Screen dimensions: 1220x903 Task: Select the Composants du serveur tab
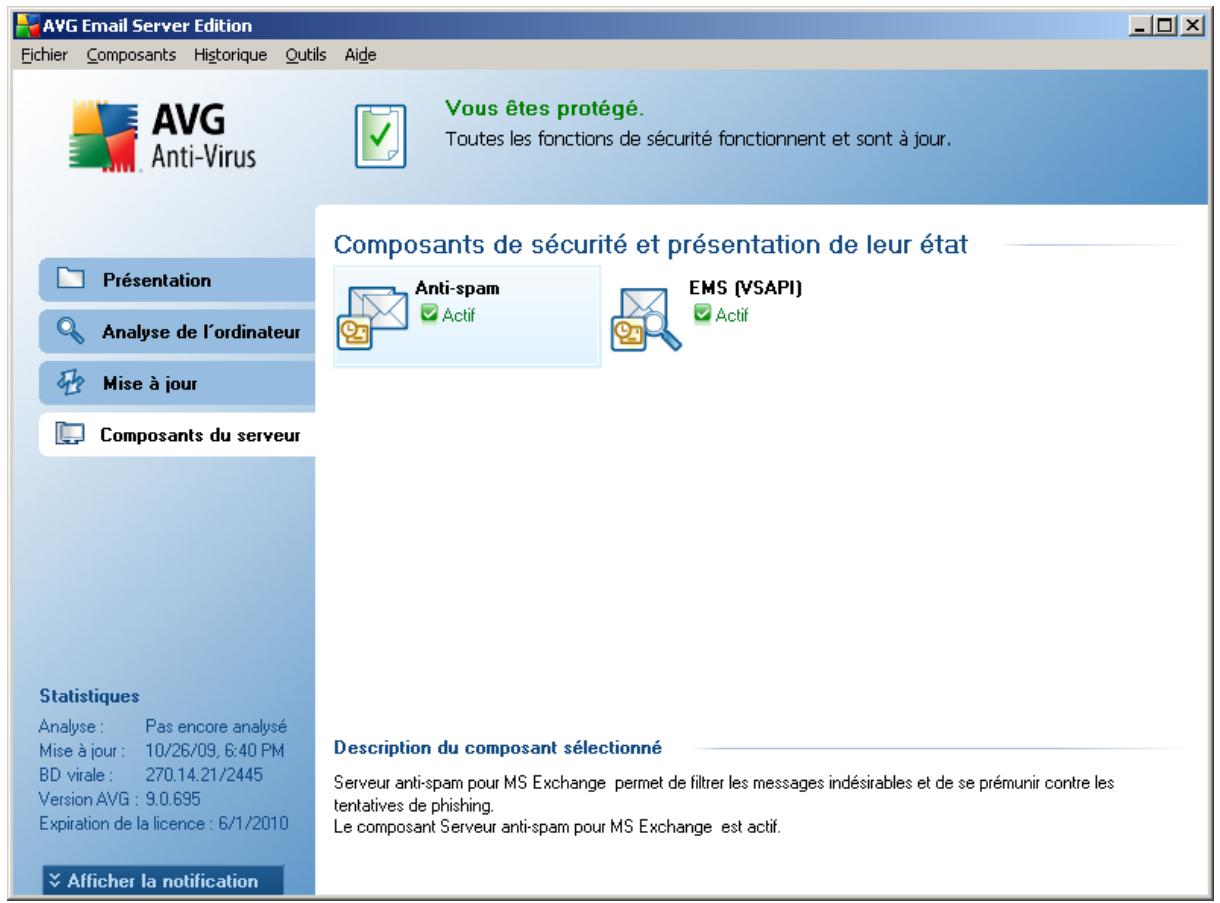pyautogui.click(x=177, y=437)
